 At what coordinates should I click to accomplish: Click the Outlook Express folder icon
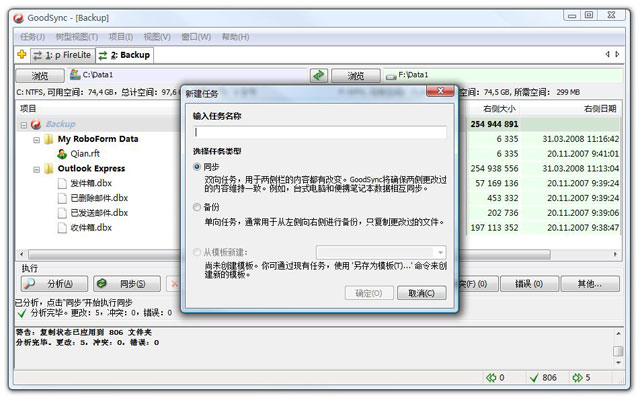tap(48, 169)
